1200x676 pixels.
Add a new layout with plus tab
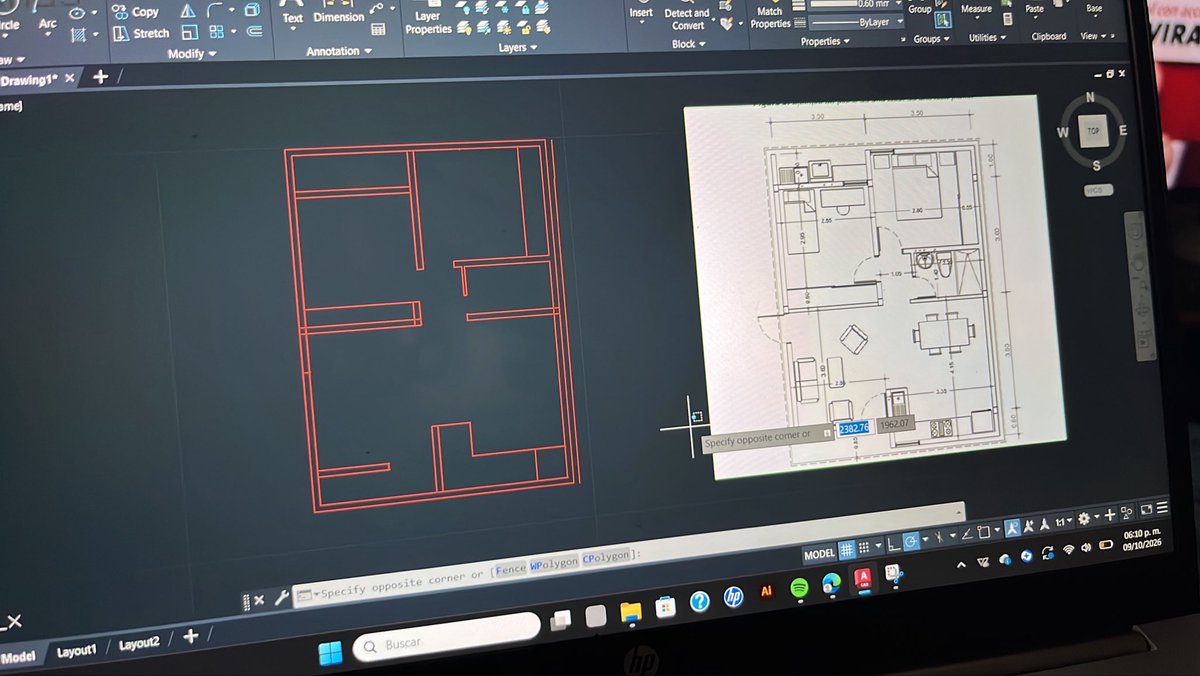pos(190,636)
